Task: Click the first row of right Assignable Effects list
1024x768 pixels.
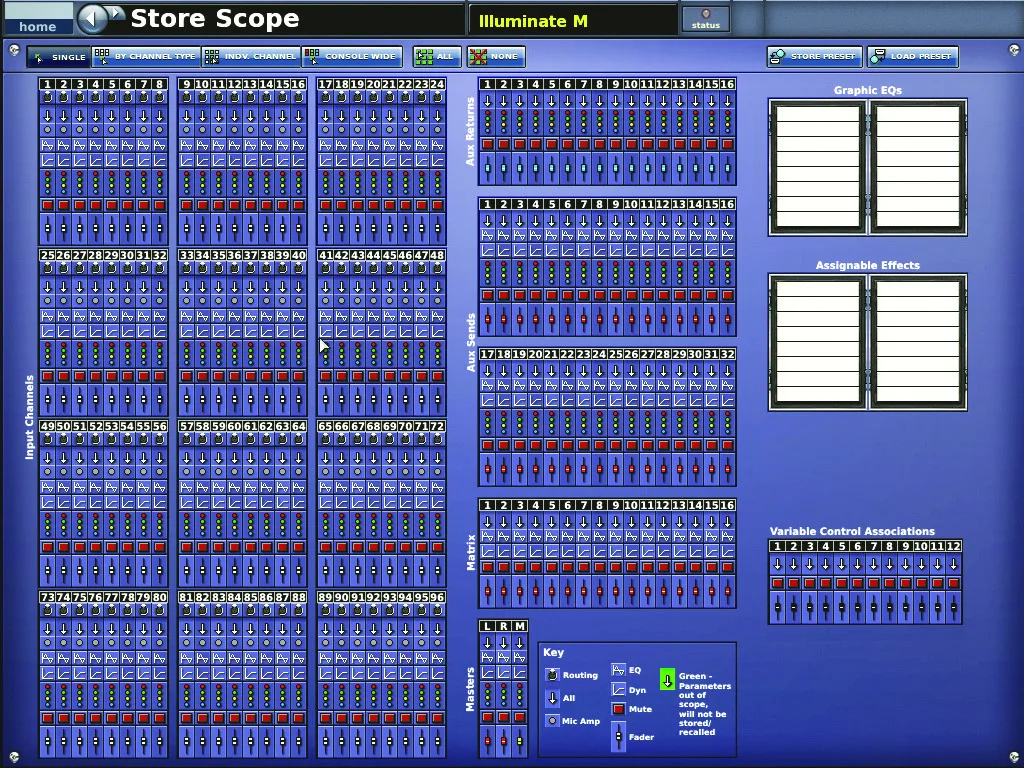Action: pyautogui.click(x=918, y=289)
